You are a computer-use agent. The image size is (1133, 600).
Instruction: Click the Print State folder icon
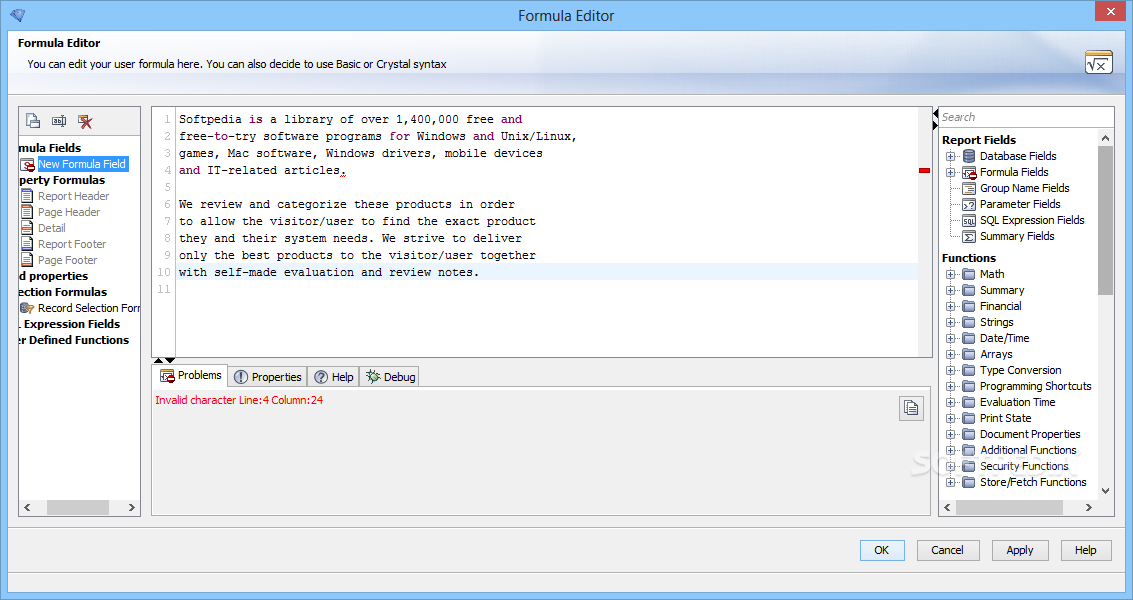tap(969, 419)
